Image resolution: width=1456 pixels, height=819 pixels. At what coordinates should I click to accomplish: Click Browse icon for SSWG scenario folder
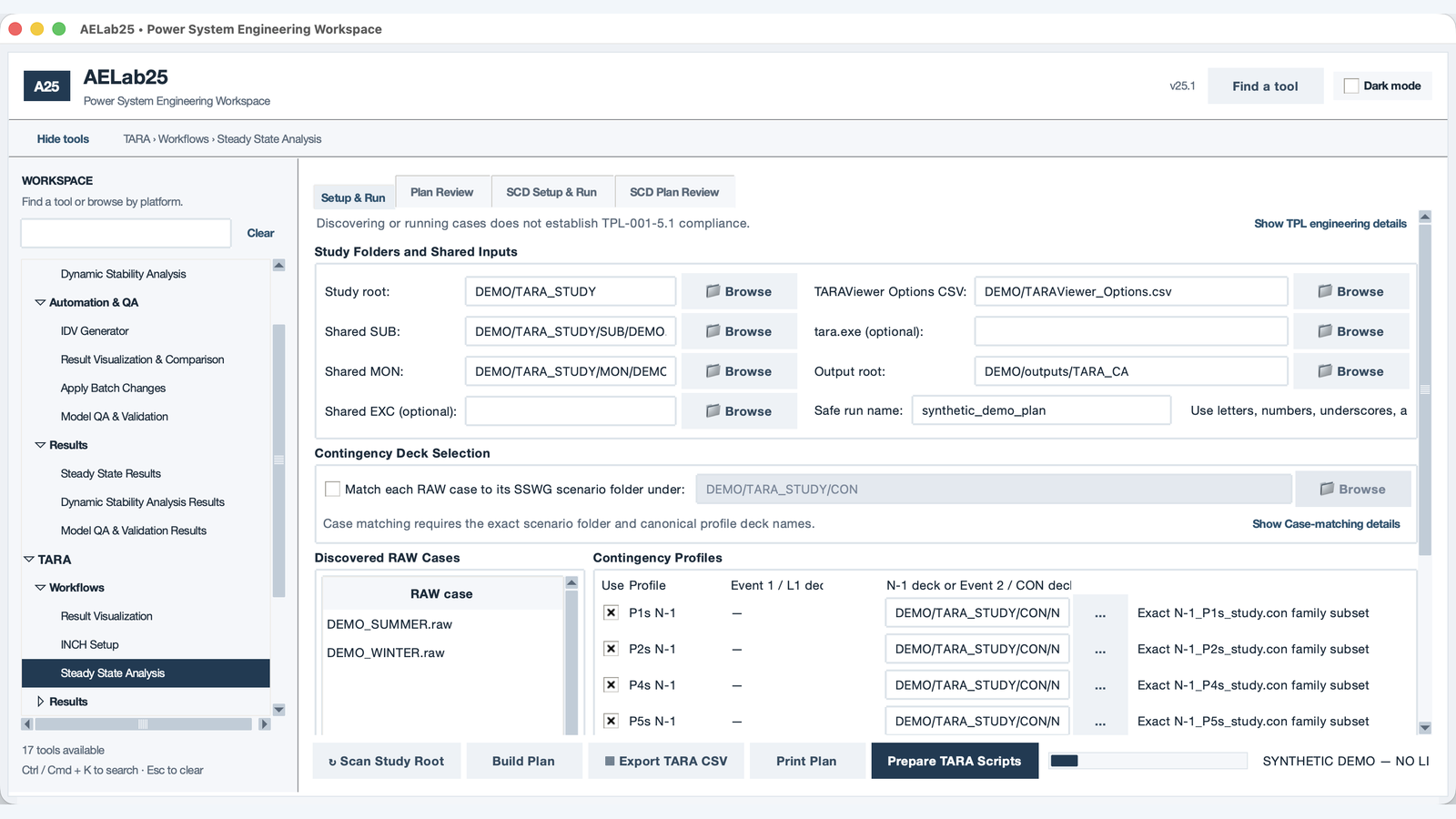coord(1328,489)
